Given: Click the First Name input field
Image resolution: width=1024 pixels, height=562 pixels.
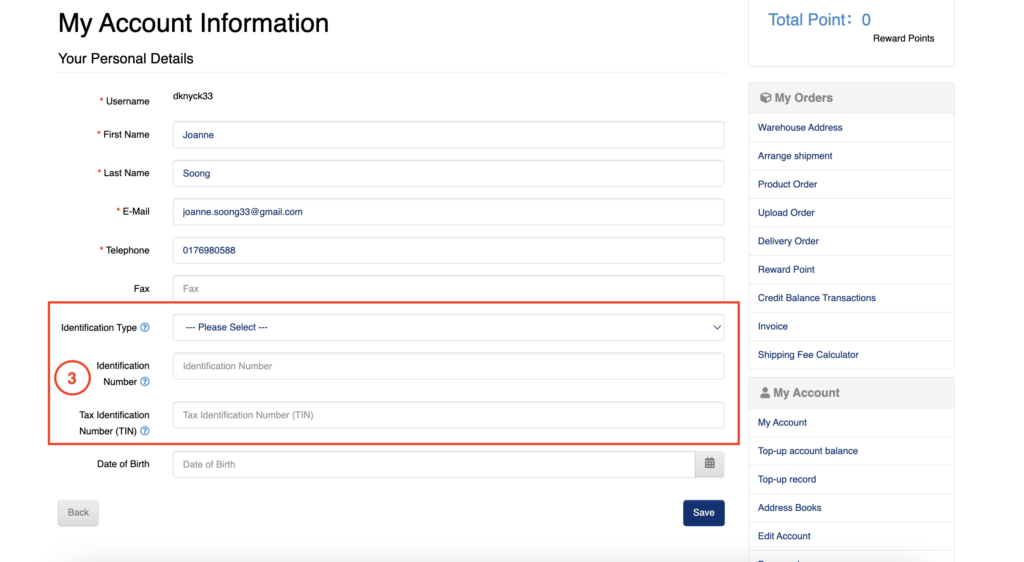Looking at the screenshot, I should pyautogui.click(x=448, y=135).
